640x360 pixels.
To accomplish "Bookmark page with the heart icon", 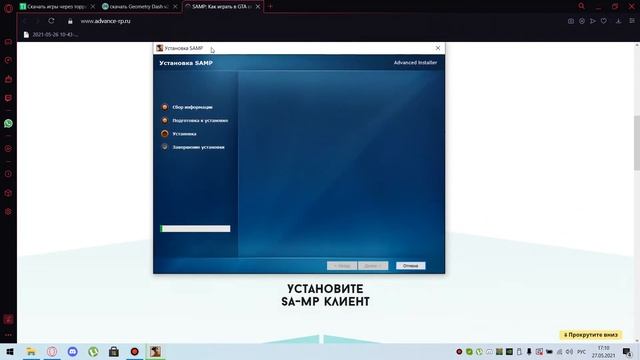I will pyautogui.click(x=604, y=21).
